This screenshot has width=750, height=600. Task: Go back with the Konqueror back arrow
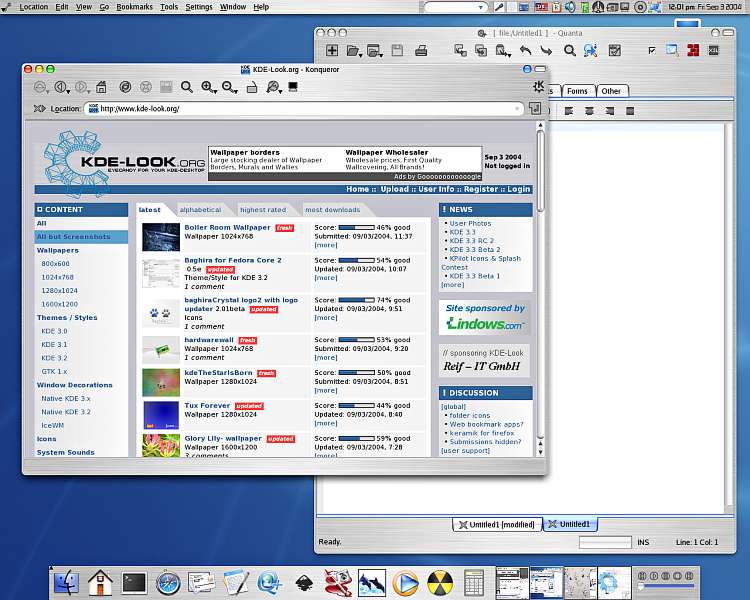[x=60, y=87]
